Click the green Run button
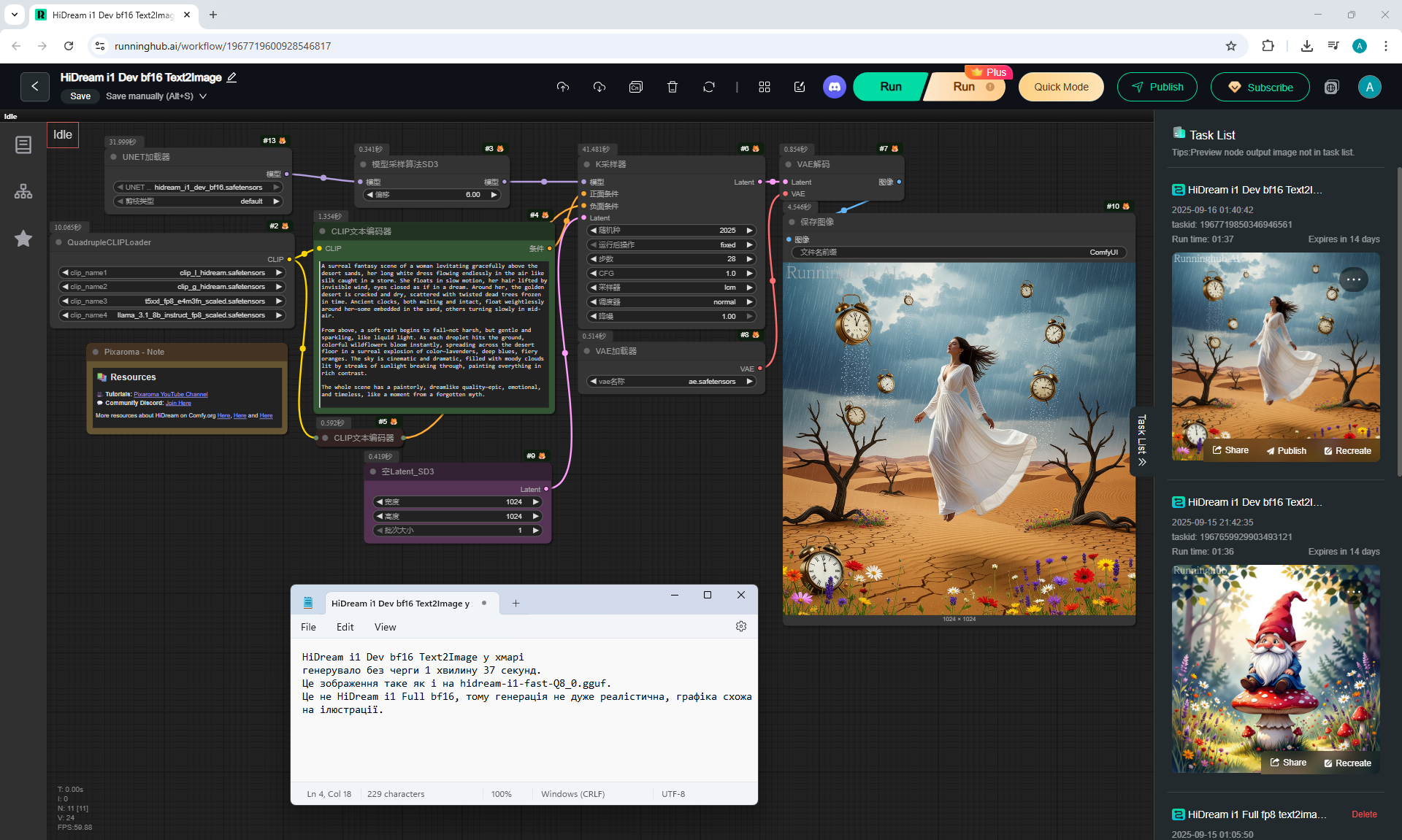This screenshot has height=840, width=1402. [890, 87]
